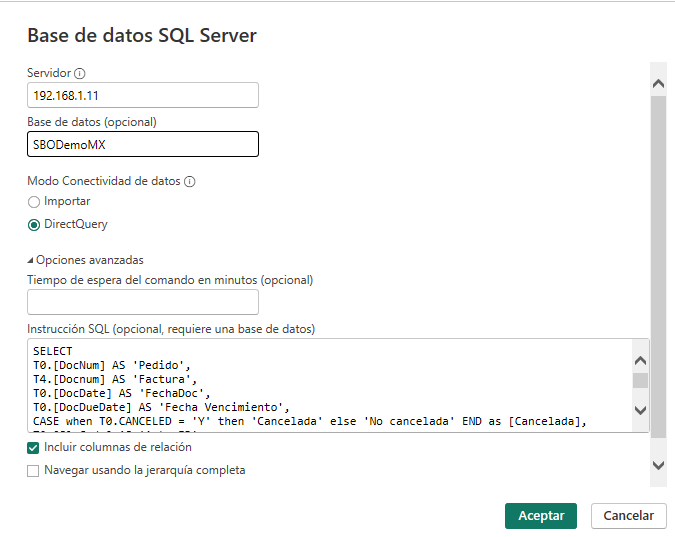Select the Importar connectivity mode

coord(34,202)
